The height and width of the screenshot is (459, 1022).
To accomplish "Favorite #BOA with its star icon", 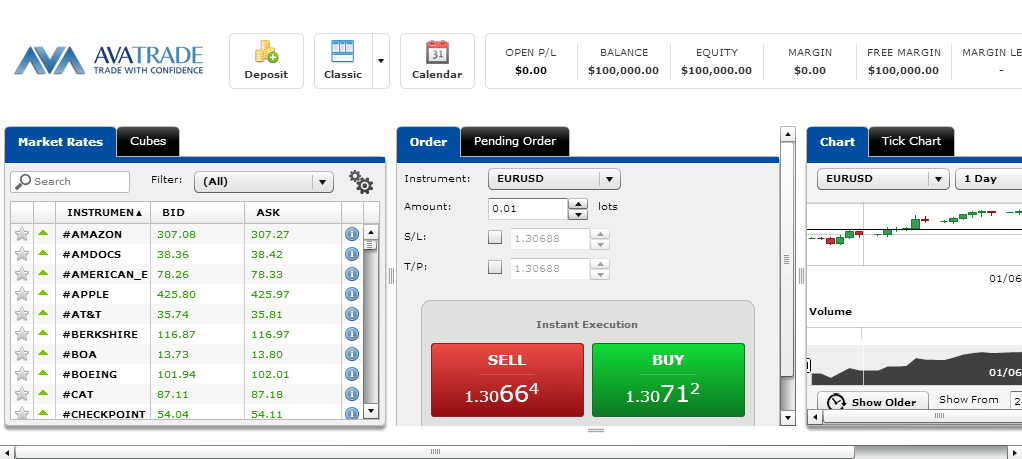I will point(22,354).
